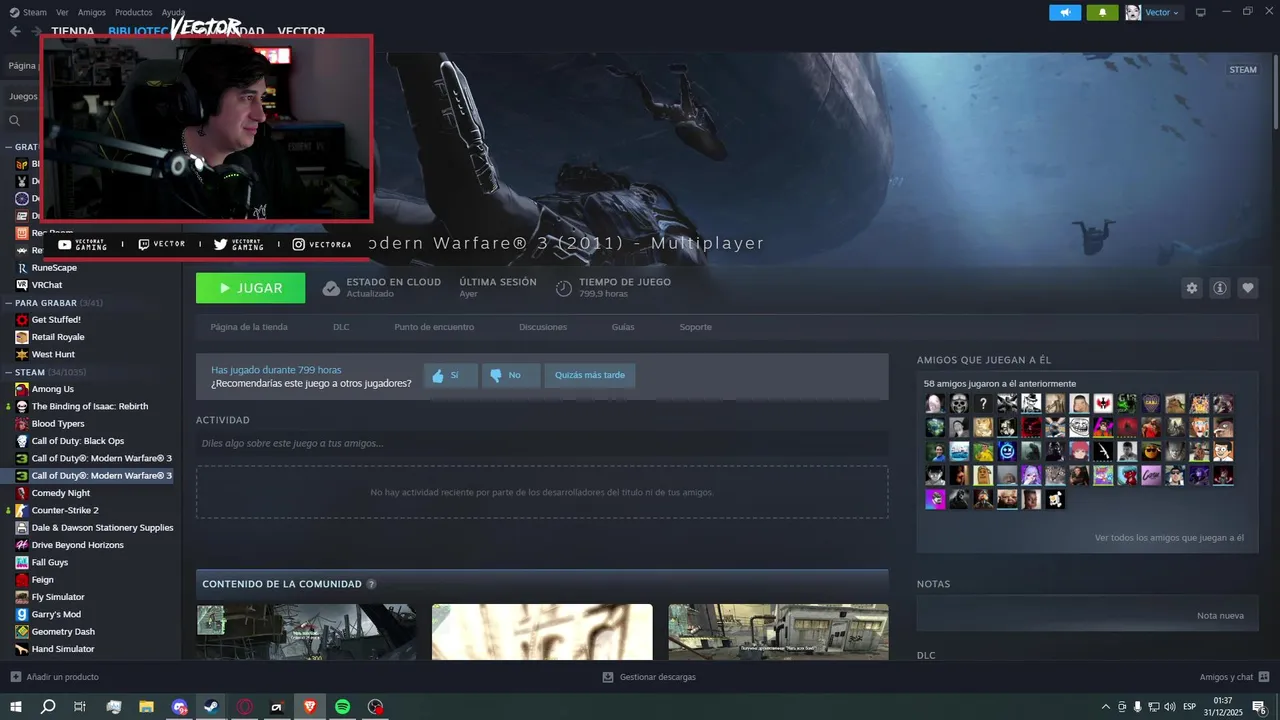This screenshot has width=1280, height=720.
Task: Click the Fall Guys game icon
Action: click(22, 562)
